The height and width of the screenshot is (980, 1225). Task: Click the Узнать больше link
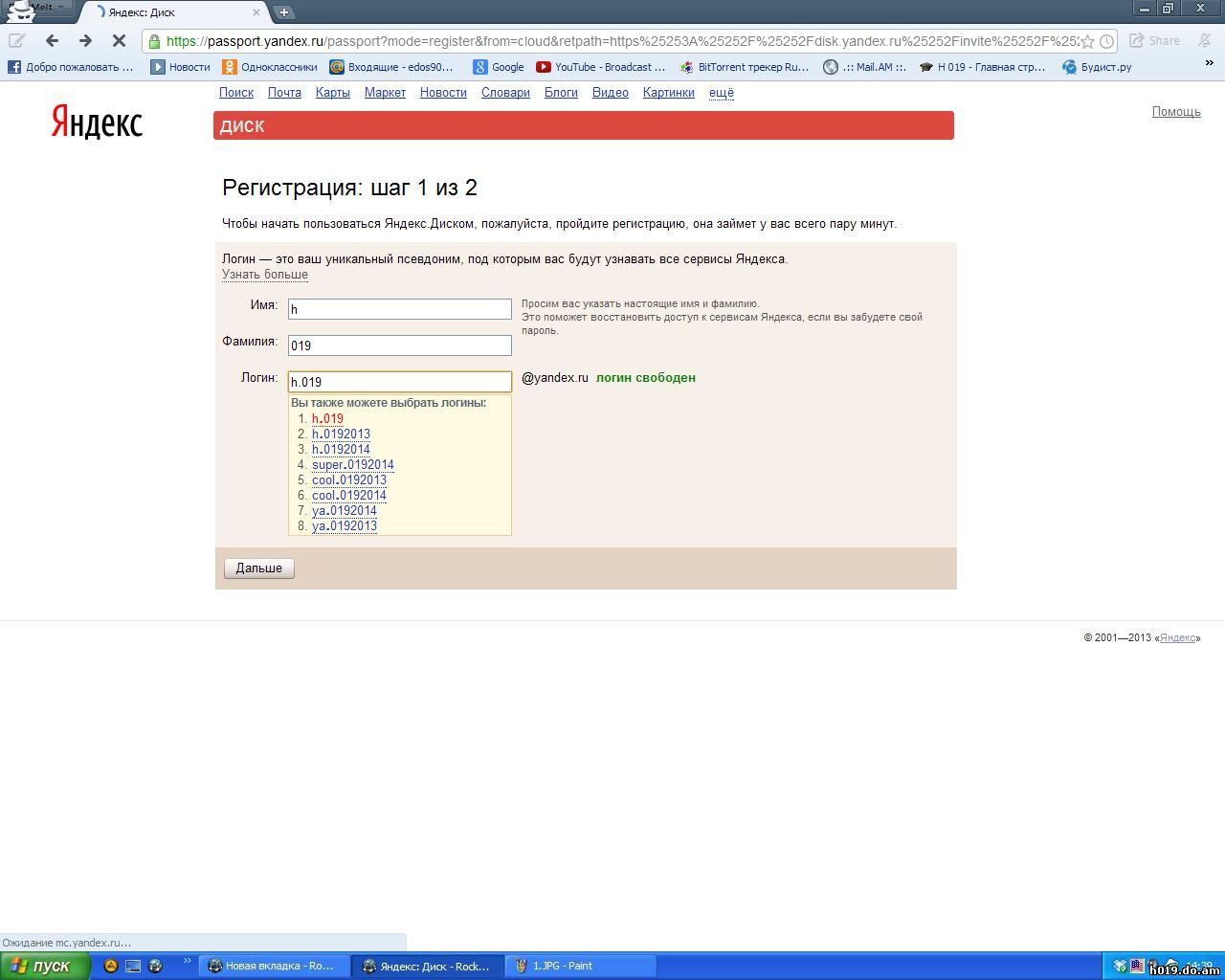tap(265, 275)
